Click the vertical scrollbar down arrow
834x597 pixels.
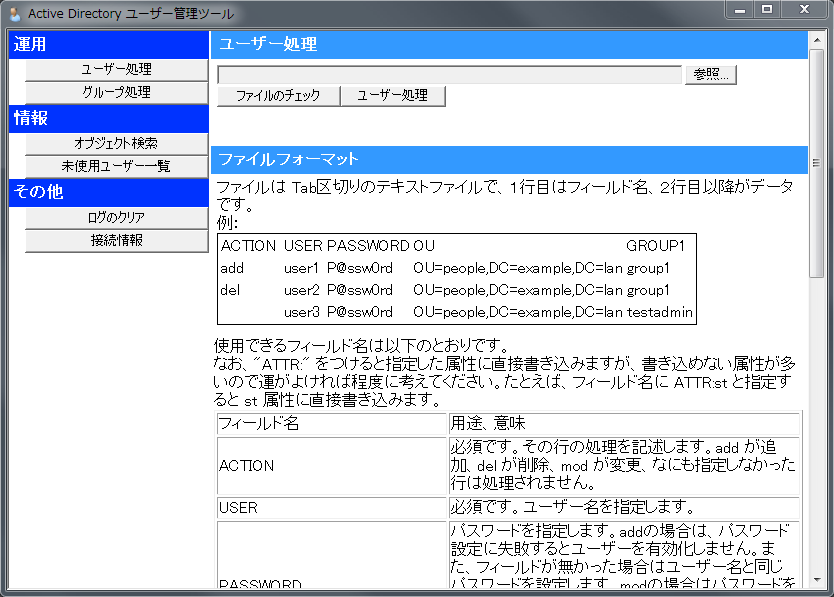(816, 580)
